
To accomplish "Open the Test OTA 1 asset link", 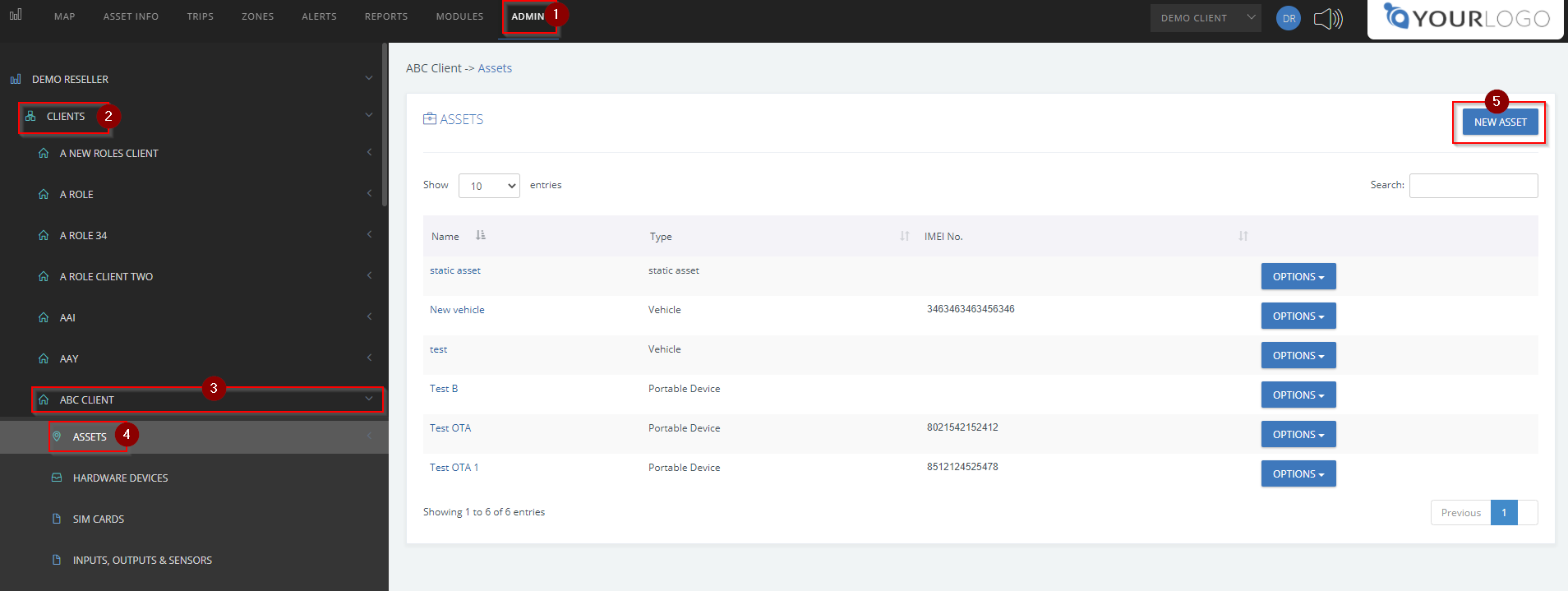I will pyautogui.click(x=454, y=468).
